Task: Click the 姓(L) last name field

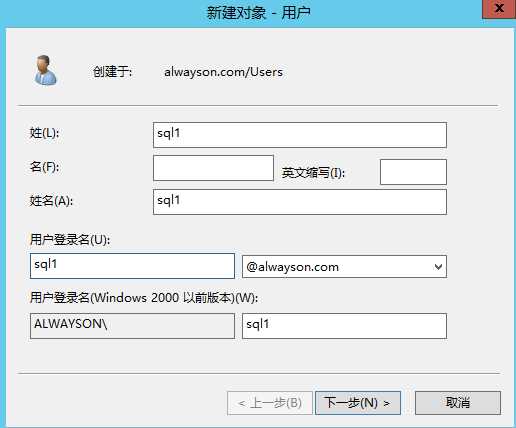Action: [x=300, y=135]
